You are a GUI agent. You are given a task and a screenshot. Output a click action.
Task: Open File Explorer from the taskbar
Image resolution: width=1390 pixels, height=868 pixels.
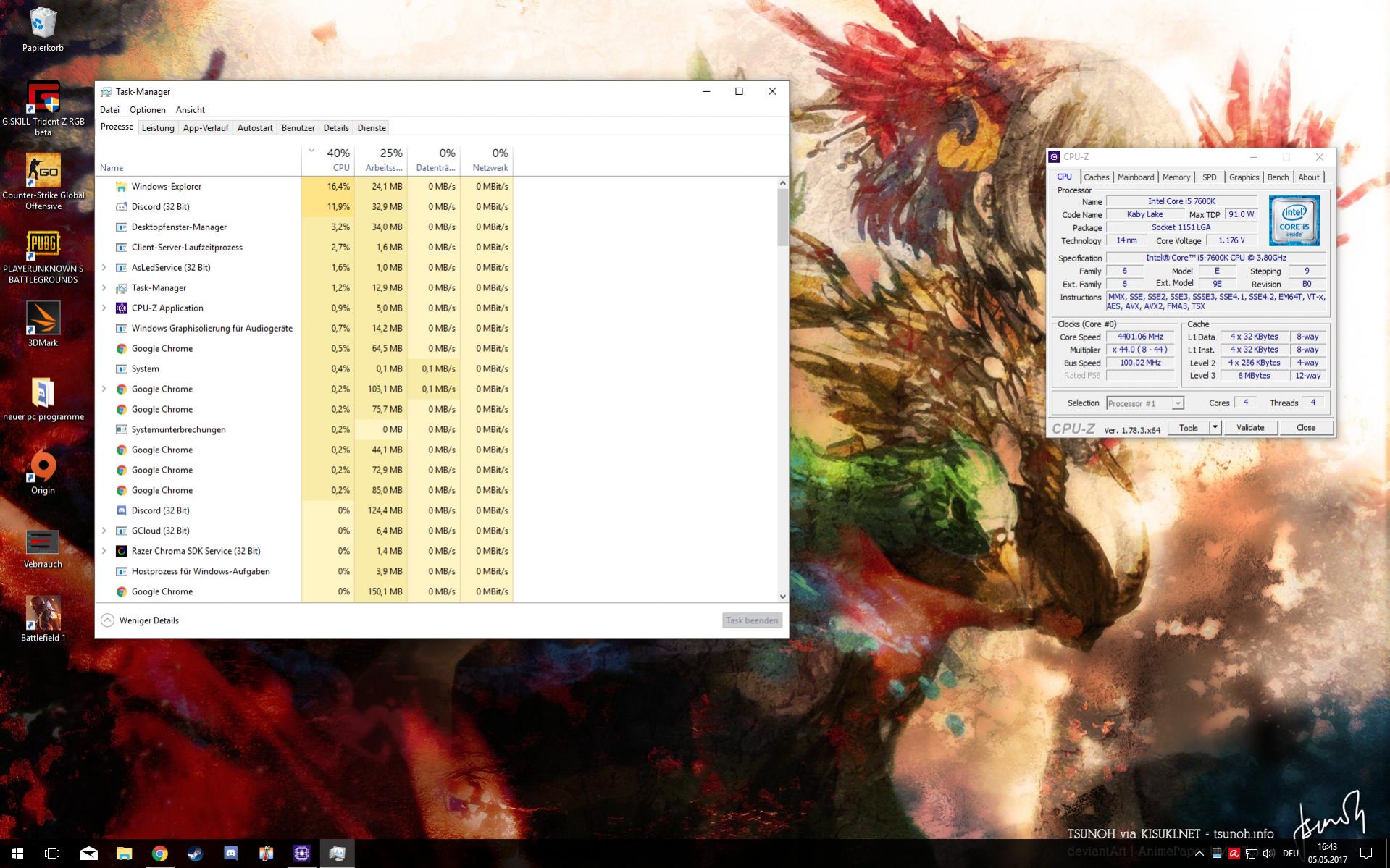(x=124, y=854)
